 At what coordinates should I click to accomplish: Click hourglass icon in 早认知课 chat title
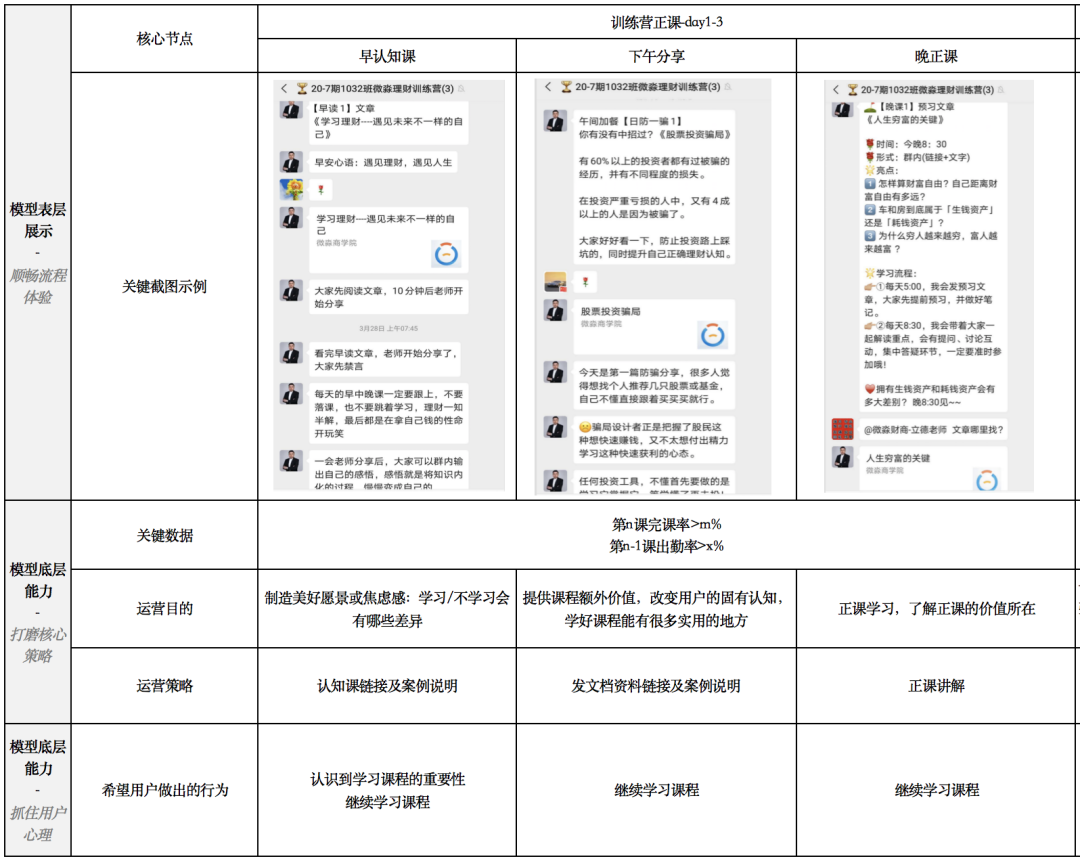click(x=302, y=89)
